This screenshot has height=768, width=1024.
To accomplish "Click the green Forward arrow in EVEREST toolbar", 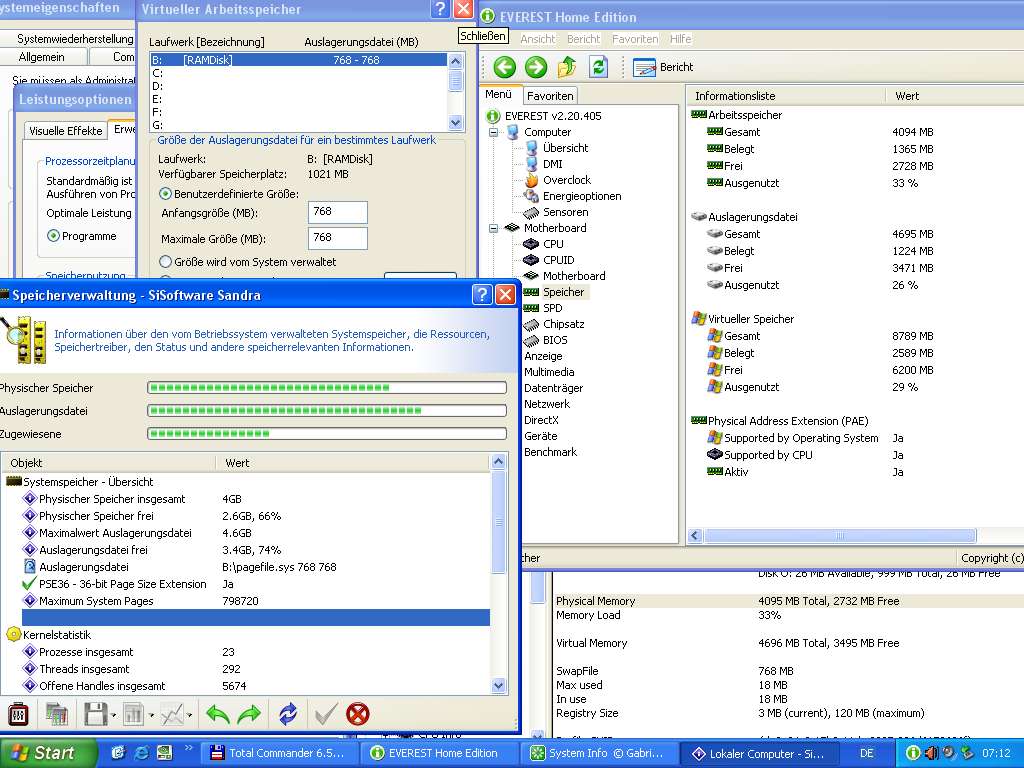I will 536,67.
